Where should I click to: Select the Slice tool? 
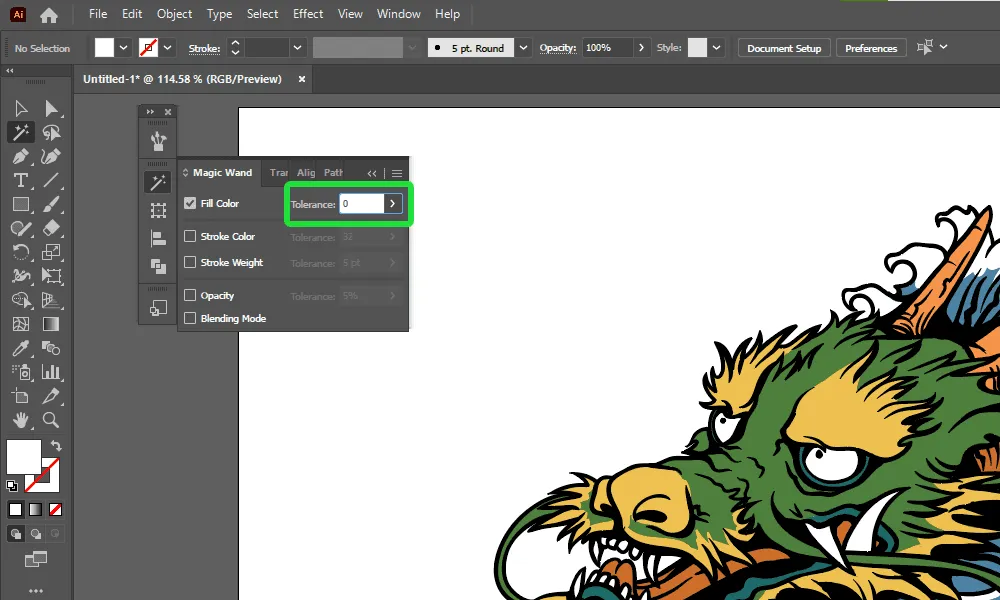tap(51, 396)
